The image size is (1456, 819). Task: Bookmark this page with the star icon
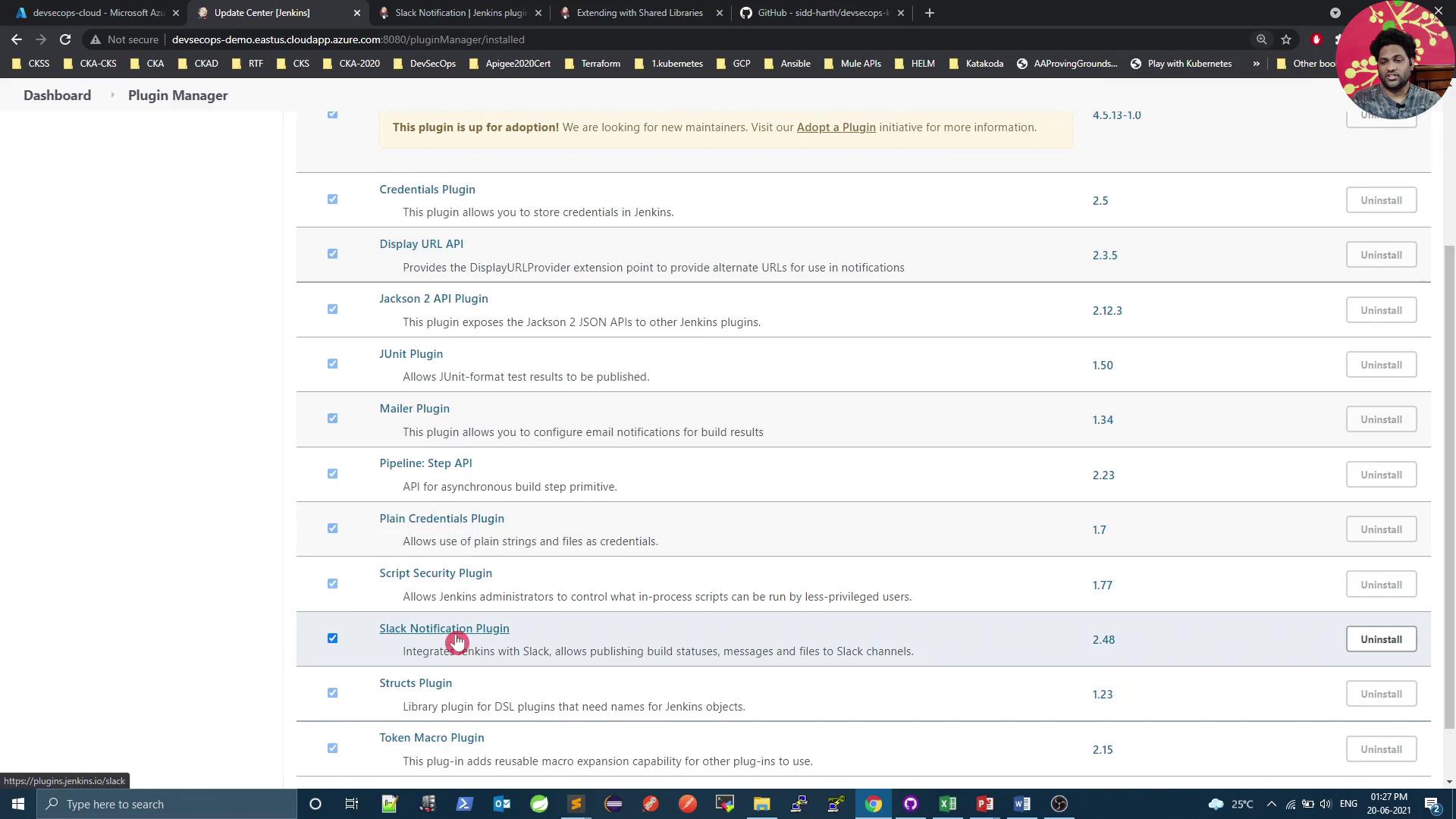pyautogui.click(x=1286, y=39)
